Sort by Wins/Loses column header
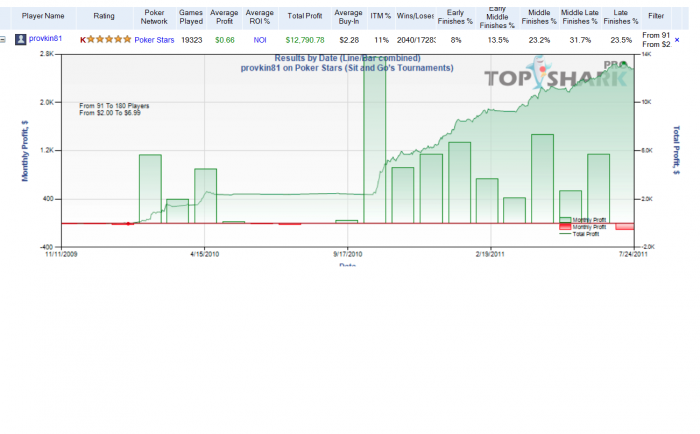Screen dimensions: 700x434 coord(415,16)
